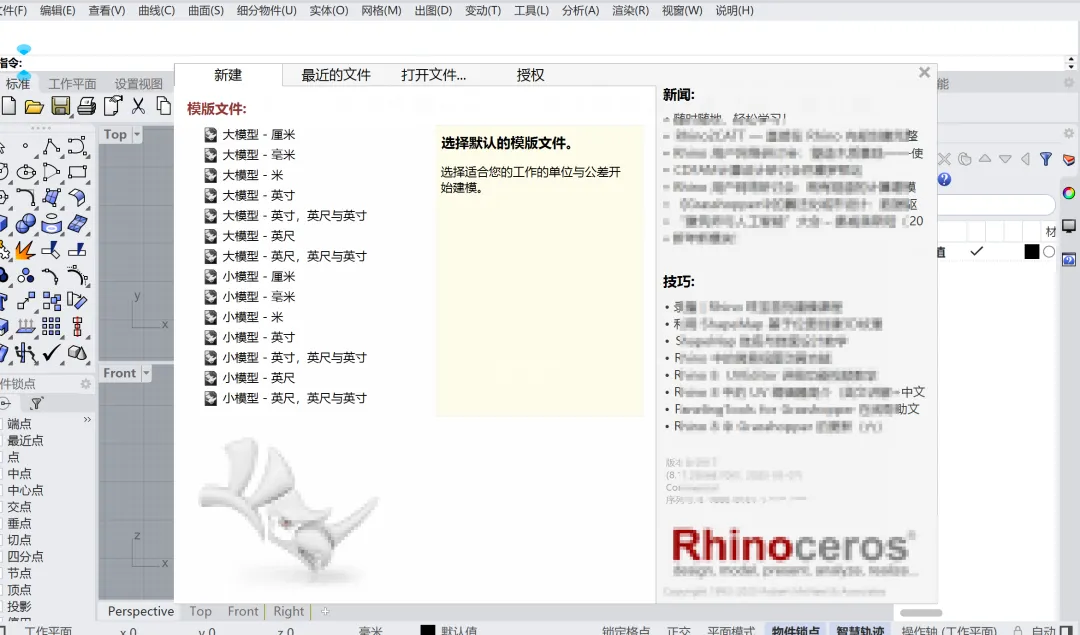Screen dimensions: 1080x635
Task: Toggle the 中心点 object snap
Action: [24, 490]
